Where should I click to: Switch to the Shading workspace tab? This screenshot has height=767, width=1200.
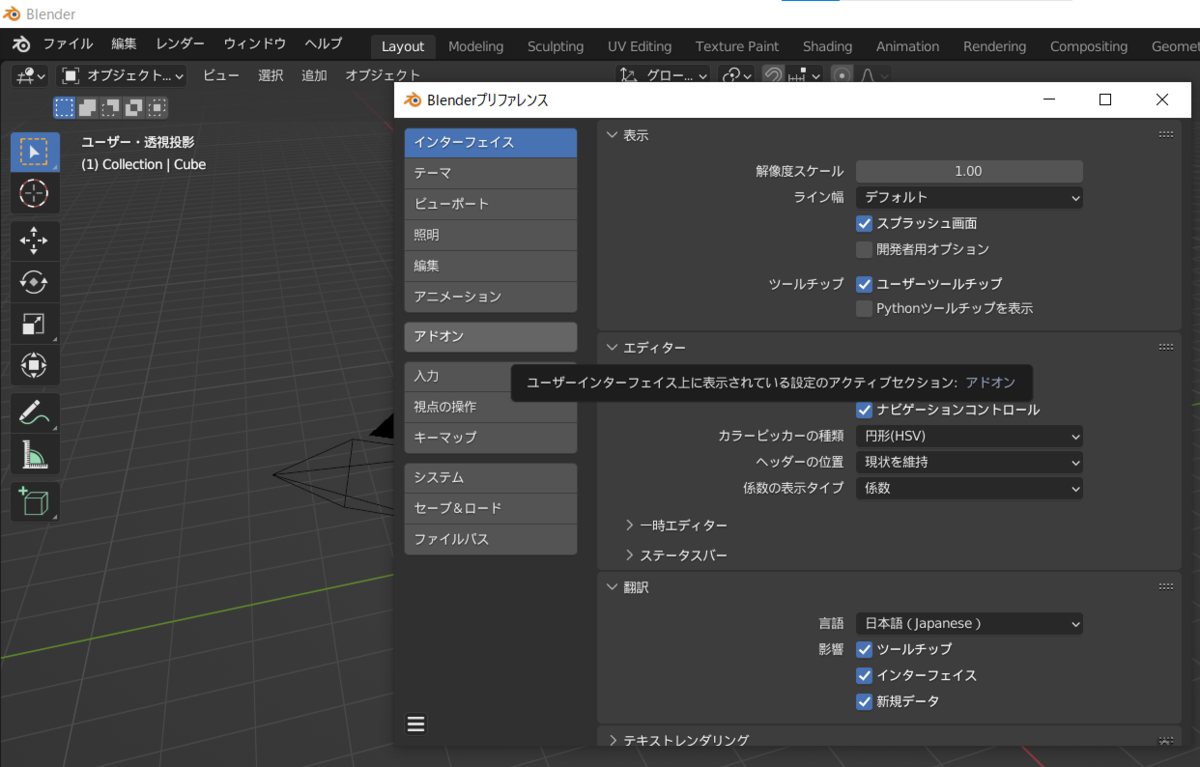[828, 46]
